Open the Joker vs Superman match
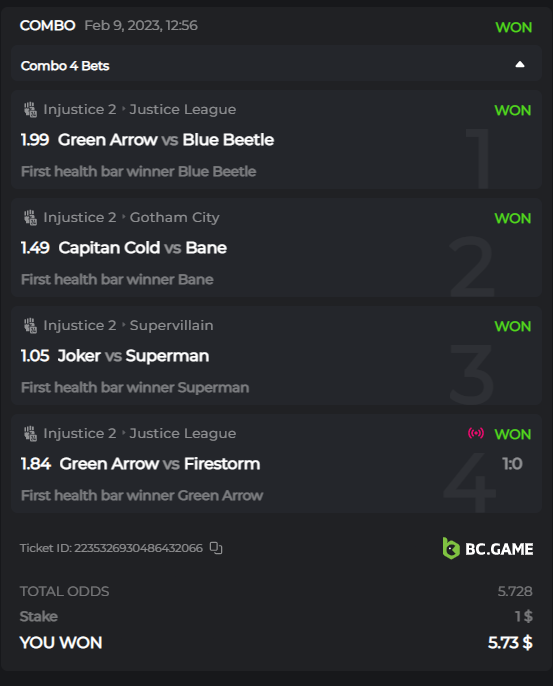 click(133, 356)
